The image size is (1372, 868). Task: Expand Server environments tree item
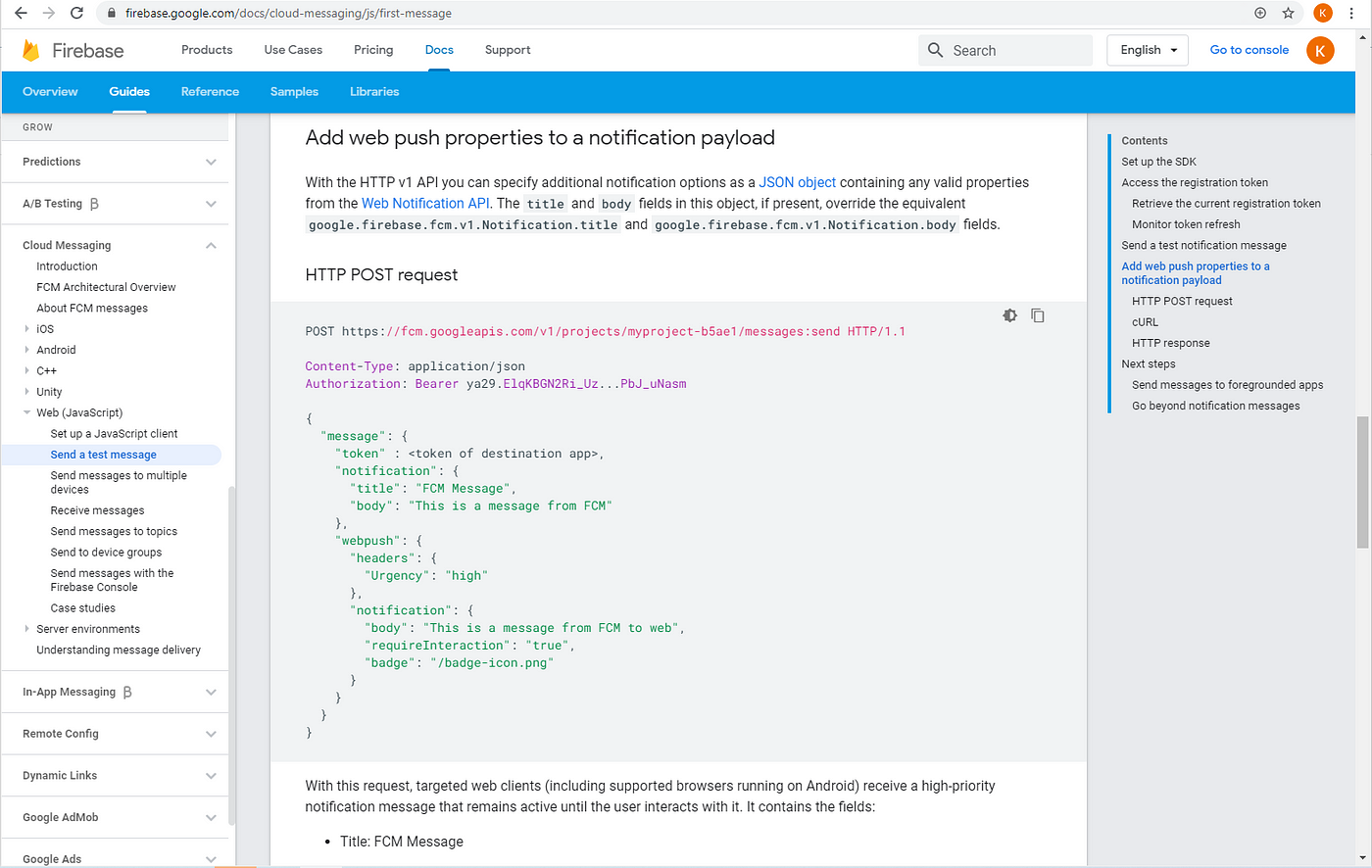(26, 629)
